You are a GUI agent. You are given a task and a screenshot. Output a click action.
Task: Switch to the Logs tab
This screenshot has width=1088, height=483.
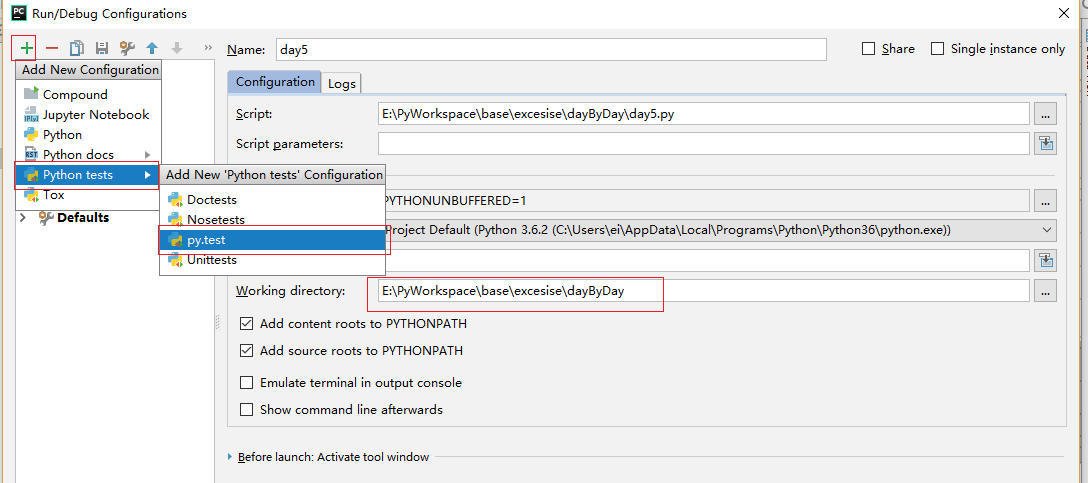pos(341,83)
